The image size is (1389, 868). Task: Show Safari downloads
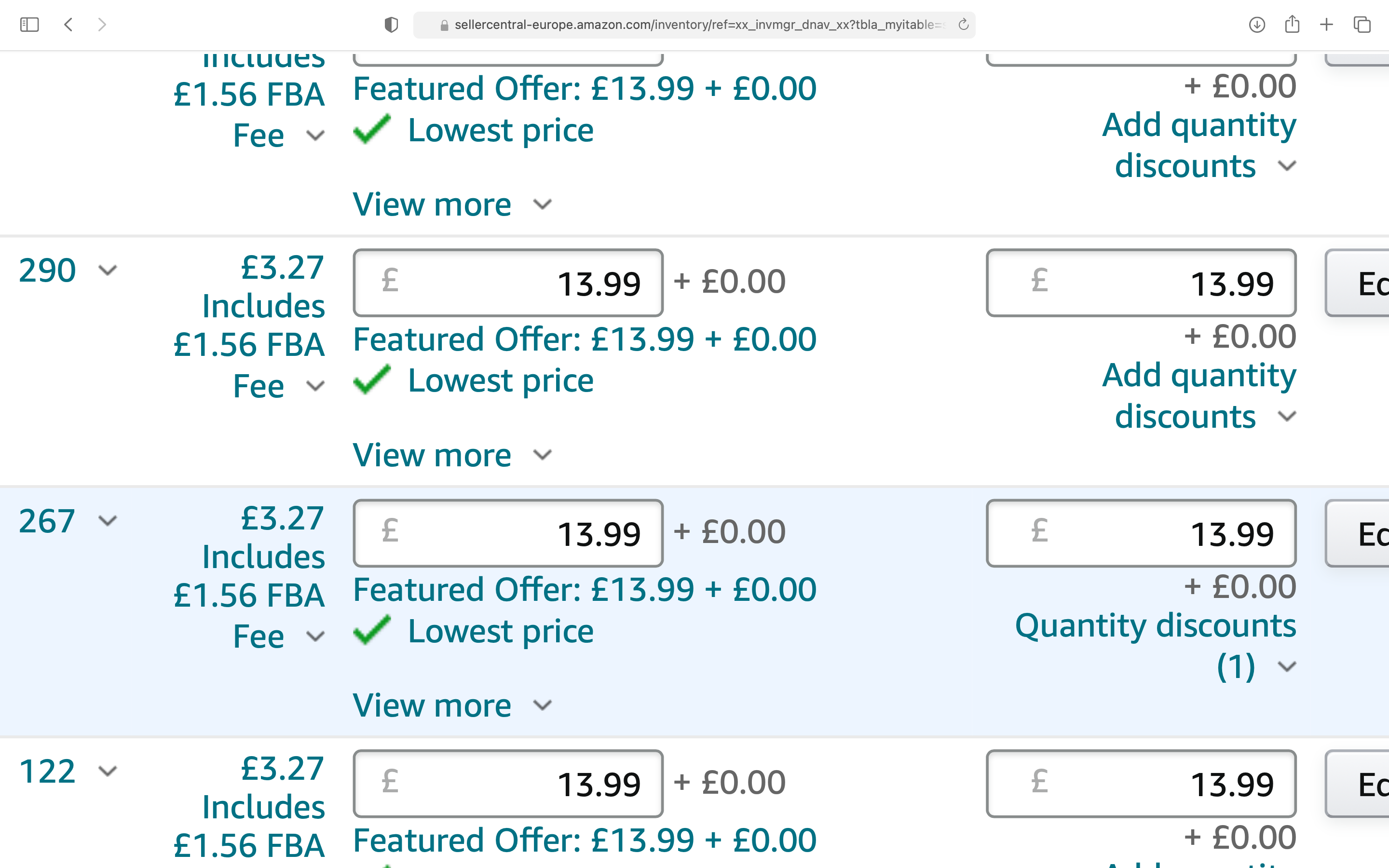click(x=1257, y=25)
